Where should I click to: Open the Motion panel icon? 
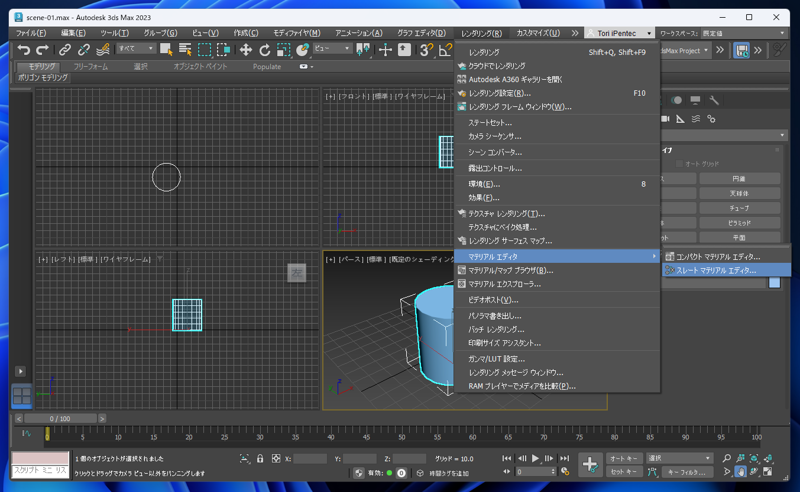click(677, 101)
